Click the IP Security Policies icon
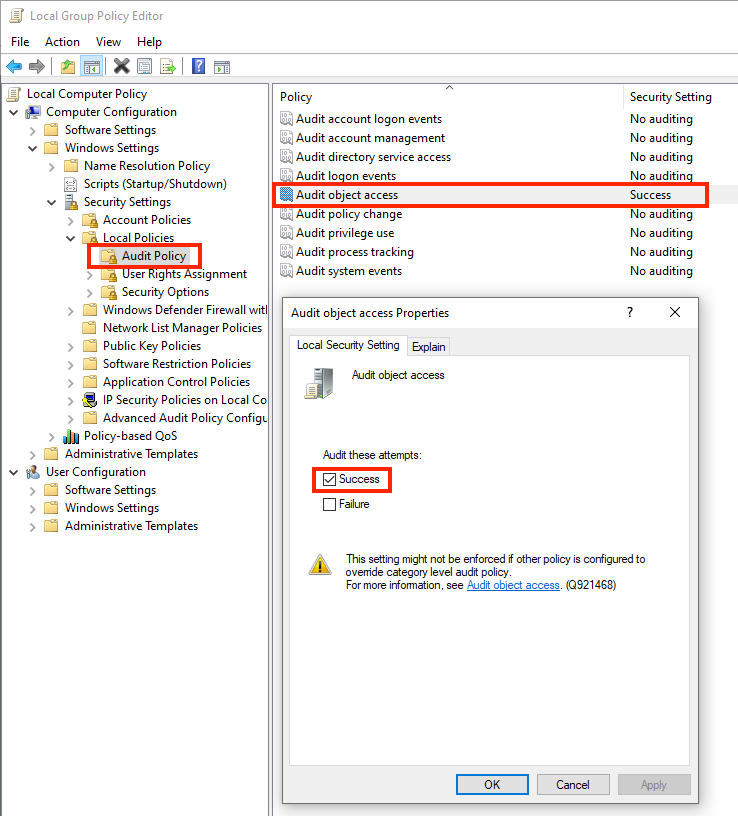The height and width of the screenshot is (816, 738). (x=90, y=400)
